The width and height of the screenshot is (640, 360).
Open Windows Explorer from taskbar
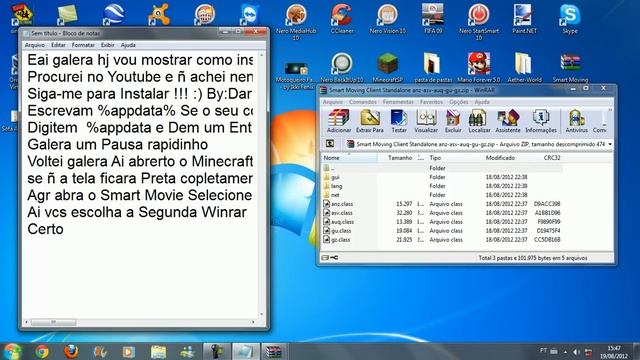pos(158,351)
